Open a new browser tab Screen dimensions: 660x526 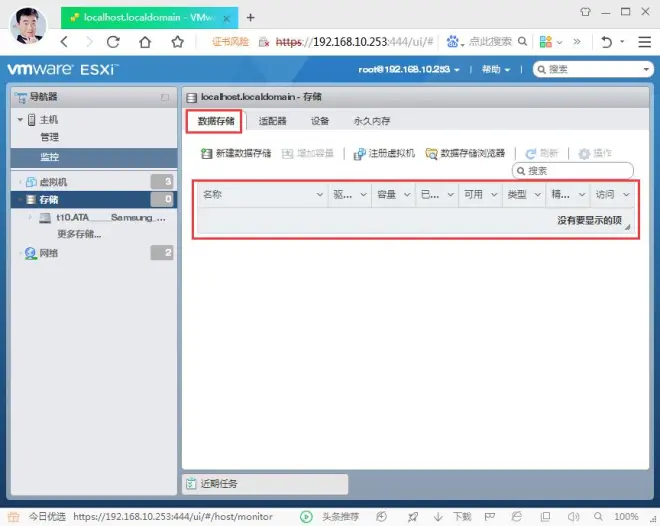(x=251, y=17)
